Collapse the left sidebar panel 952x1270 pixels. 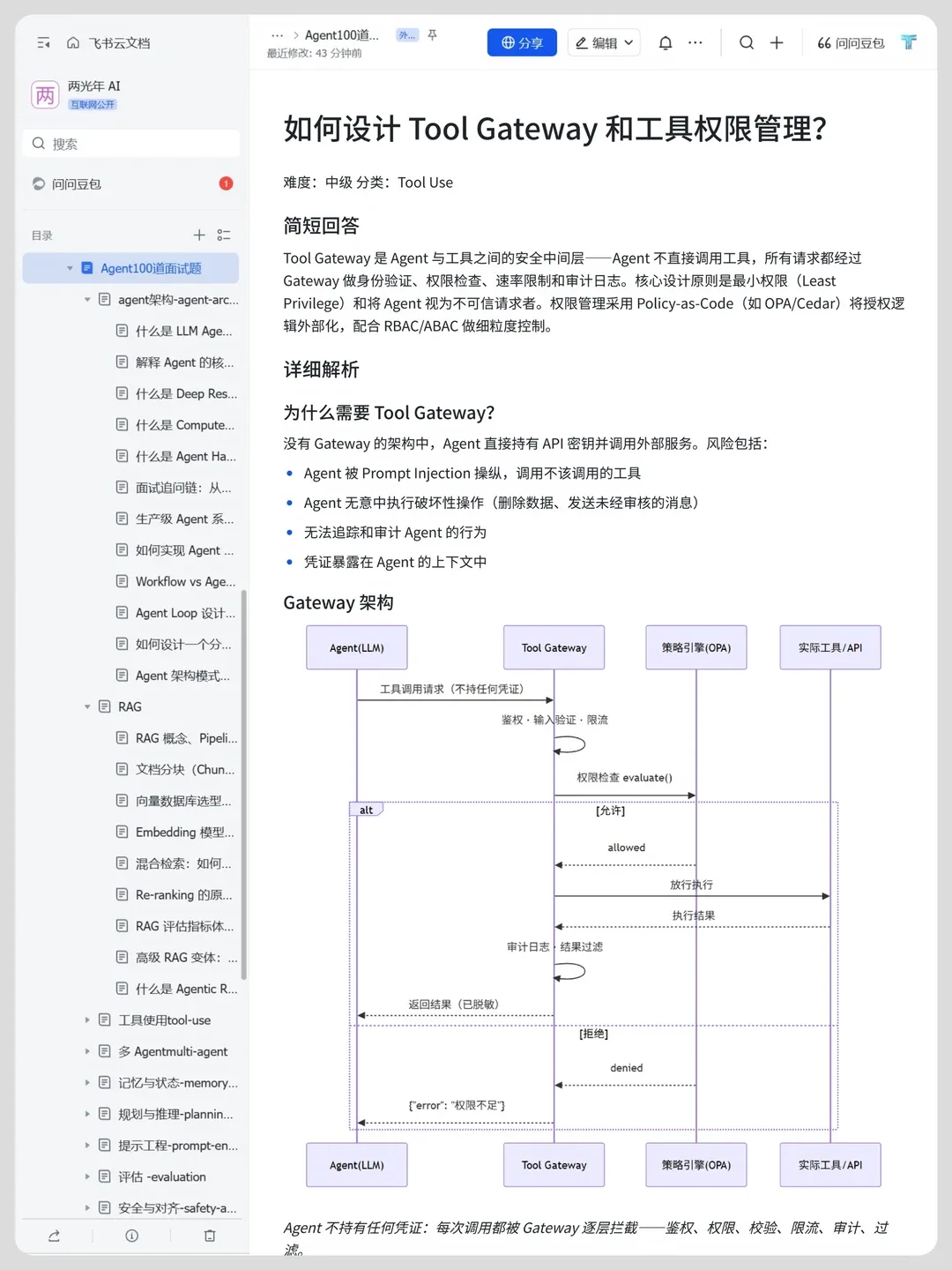click(x=44, y=42)
